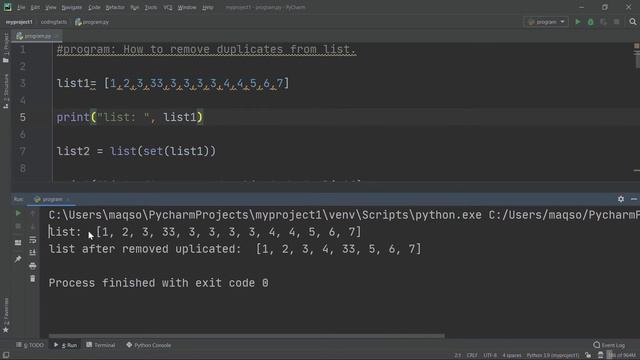
Task: Click the down arrow in Run panel toolbar
Action: (33, 226)
